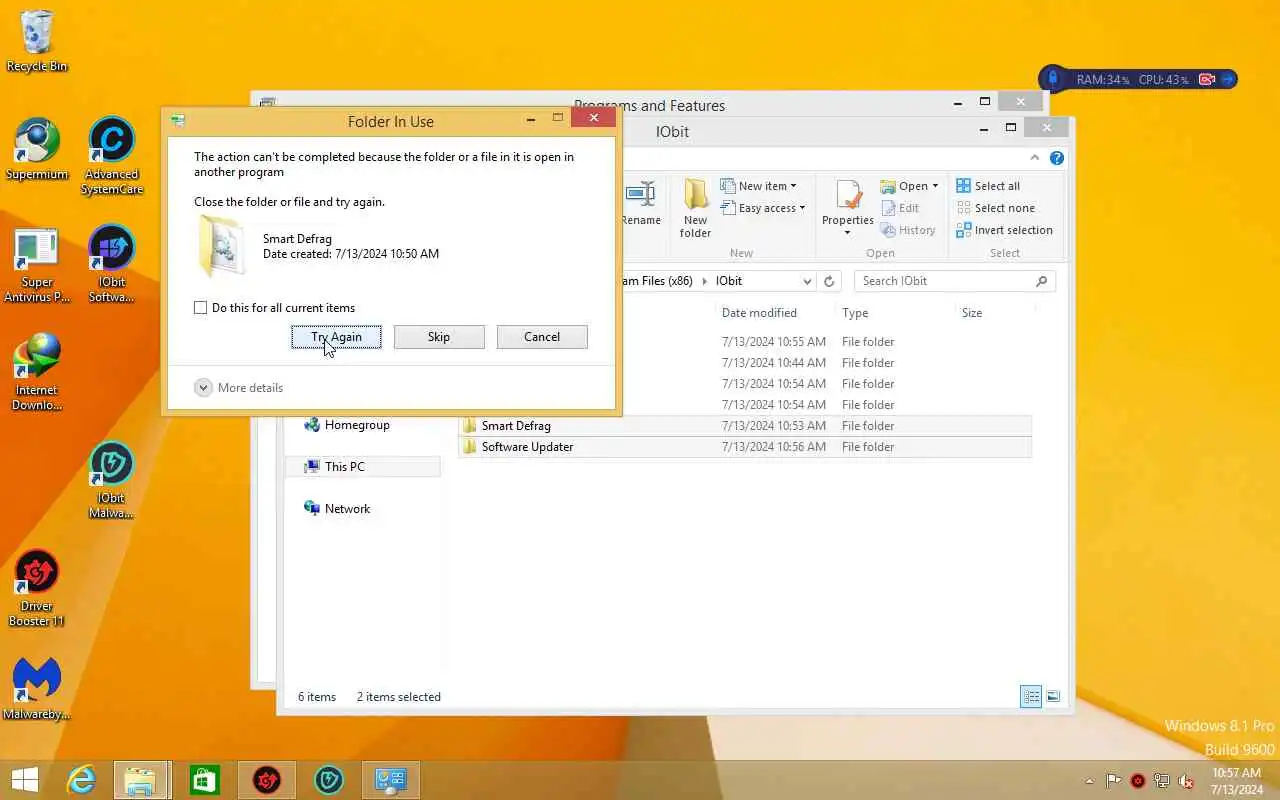Image resolution: width=1280 pixels, height=800 pixels.
Task: Open IObit Malware Fighter desktop shortcut
Action: tap(112, 481)
